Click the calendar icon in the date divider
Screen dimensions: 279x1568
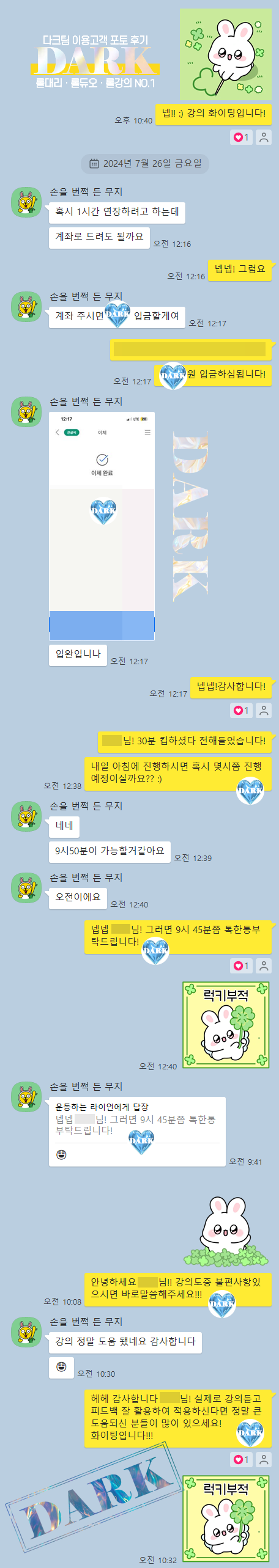click(94, 163)
